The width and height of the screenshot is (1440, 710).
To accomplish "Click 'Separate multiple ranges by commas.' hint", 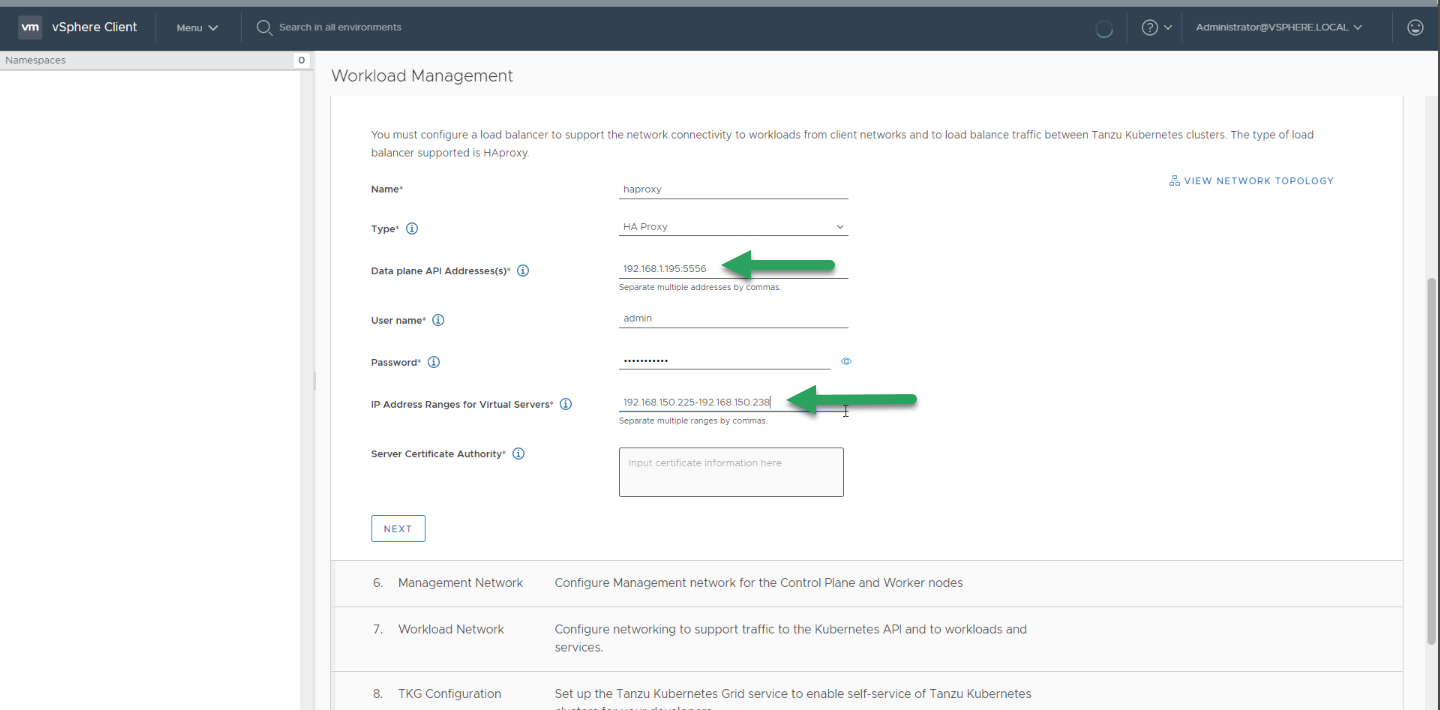I will point(693,421).
